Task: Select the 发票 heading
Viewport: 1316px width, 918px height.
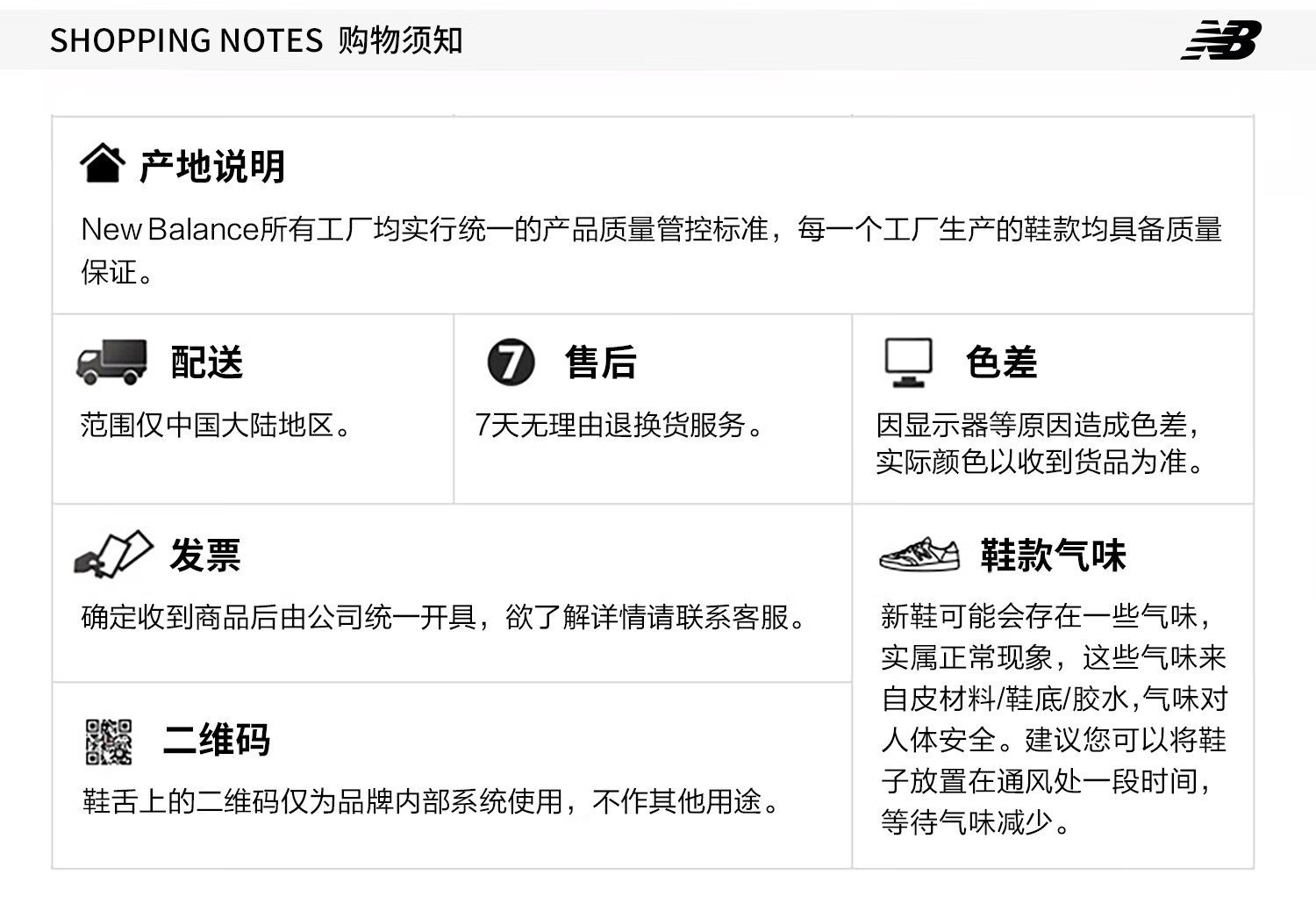Action: 205,556
